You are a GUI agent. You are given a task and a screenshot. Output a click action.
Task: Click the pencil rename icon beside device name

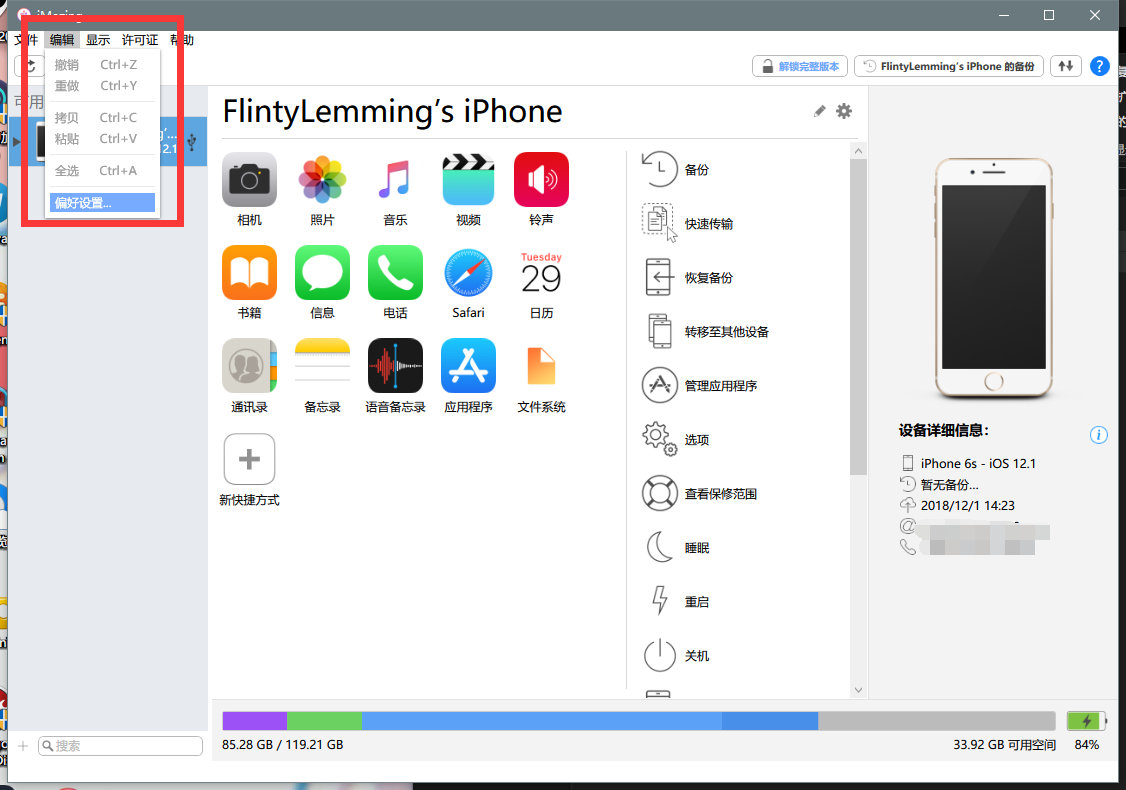820,111
